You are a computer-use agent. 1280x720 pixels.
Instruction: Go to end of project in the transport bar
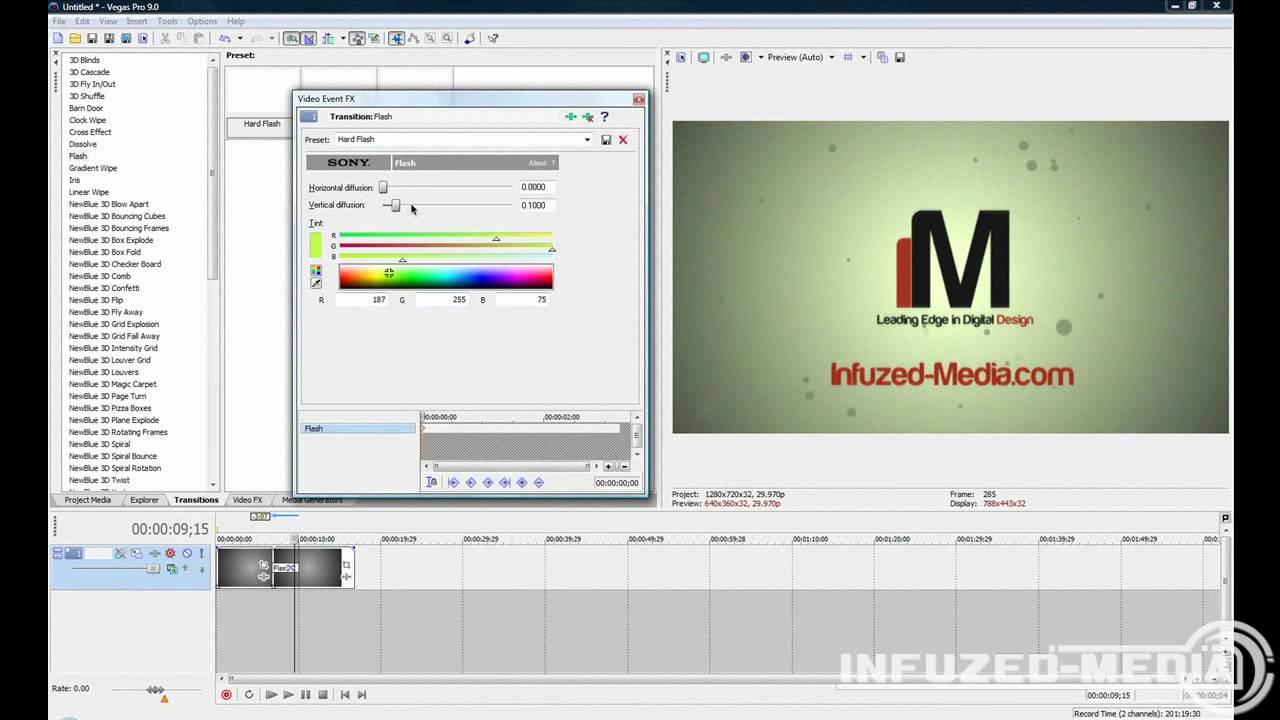(362, 694)
